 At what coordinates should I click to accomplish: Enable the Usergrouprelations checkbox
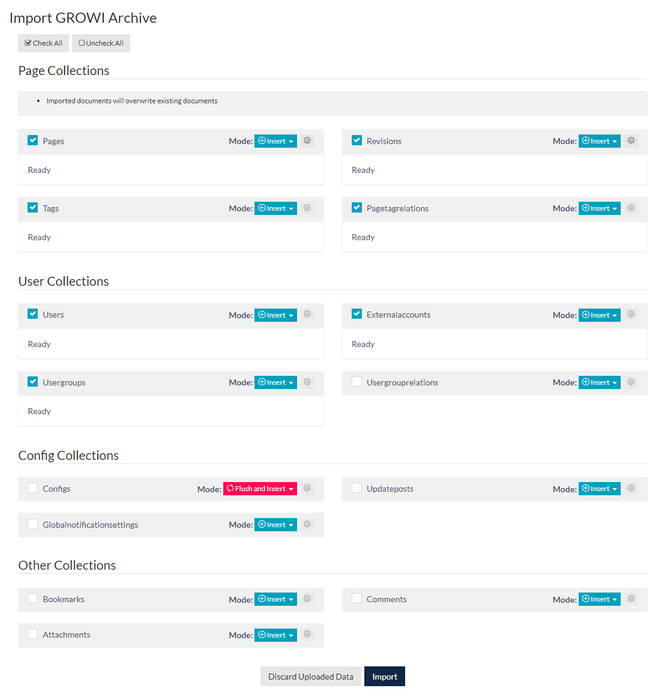point(357,382)
